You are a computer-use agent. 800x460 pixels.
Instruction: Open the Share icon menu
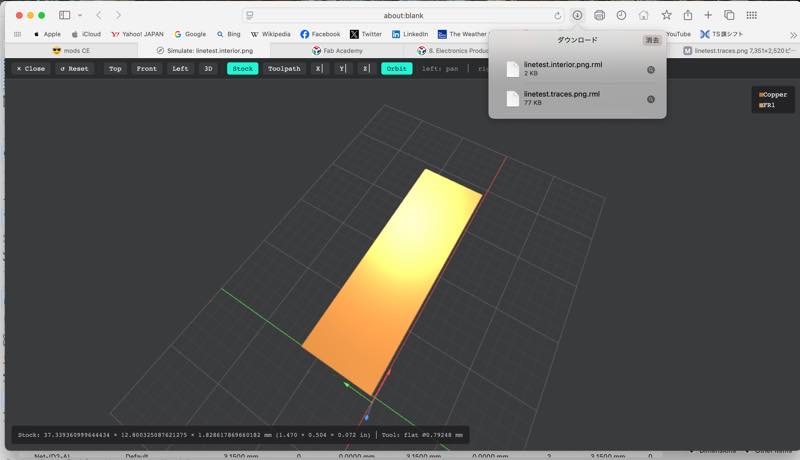click(688, 15)
